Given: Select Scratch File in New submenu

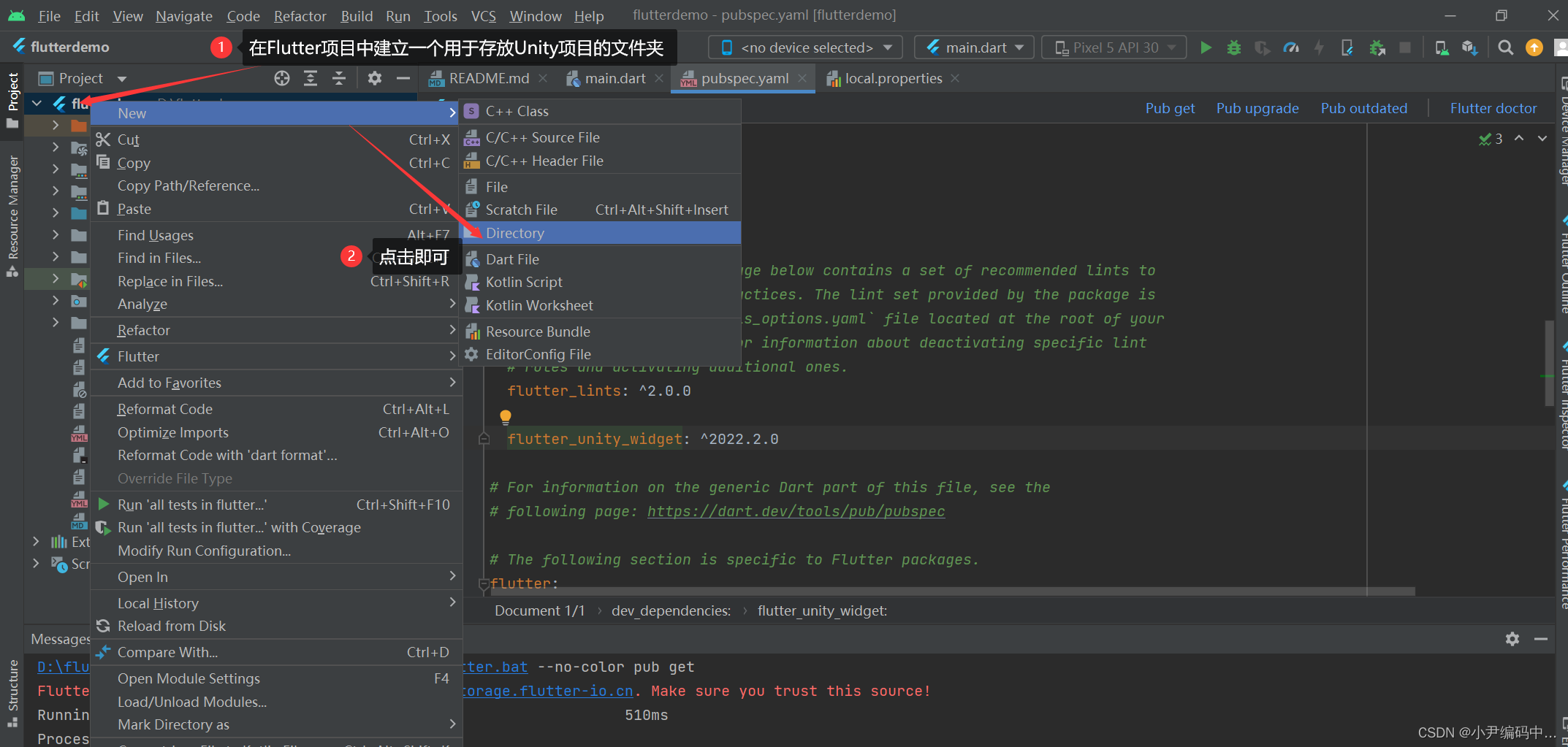Looking at the screenshot, I should coord(601,210).
